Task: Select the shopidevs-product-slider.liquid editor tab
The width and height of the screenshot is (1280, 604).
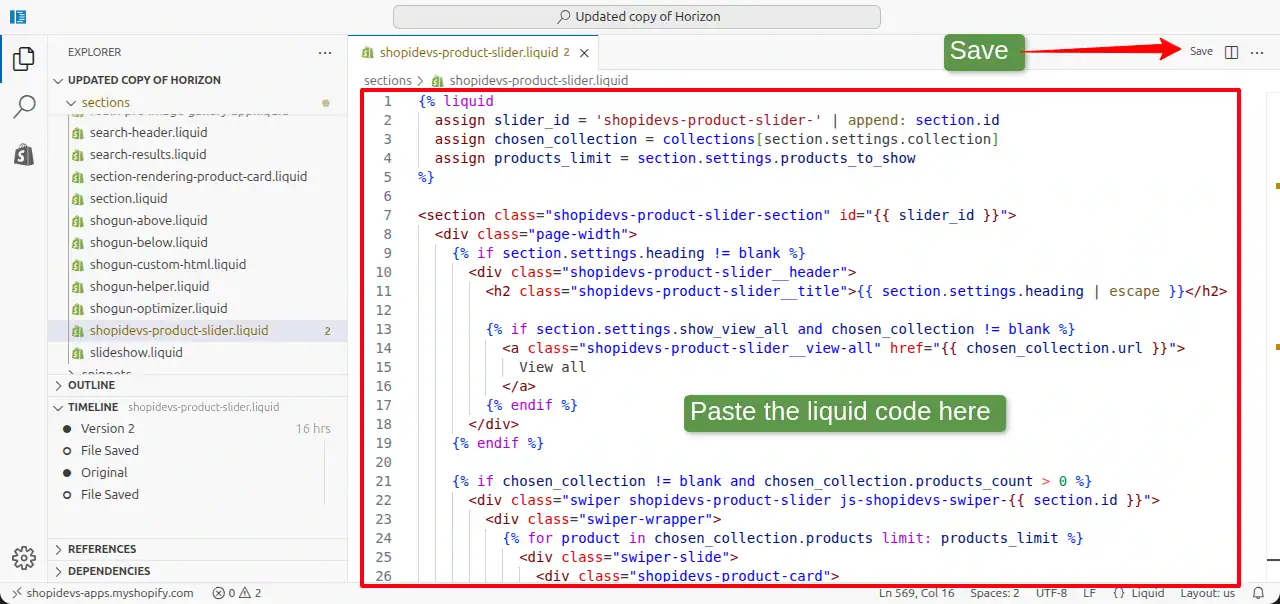Action: [x=474, y=53]
